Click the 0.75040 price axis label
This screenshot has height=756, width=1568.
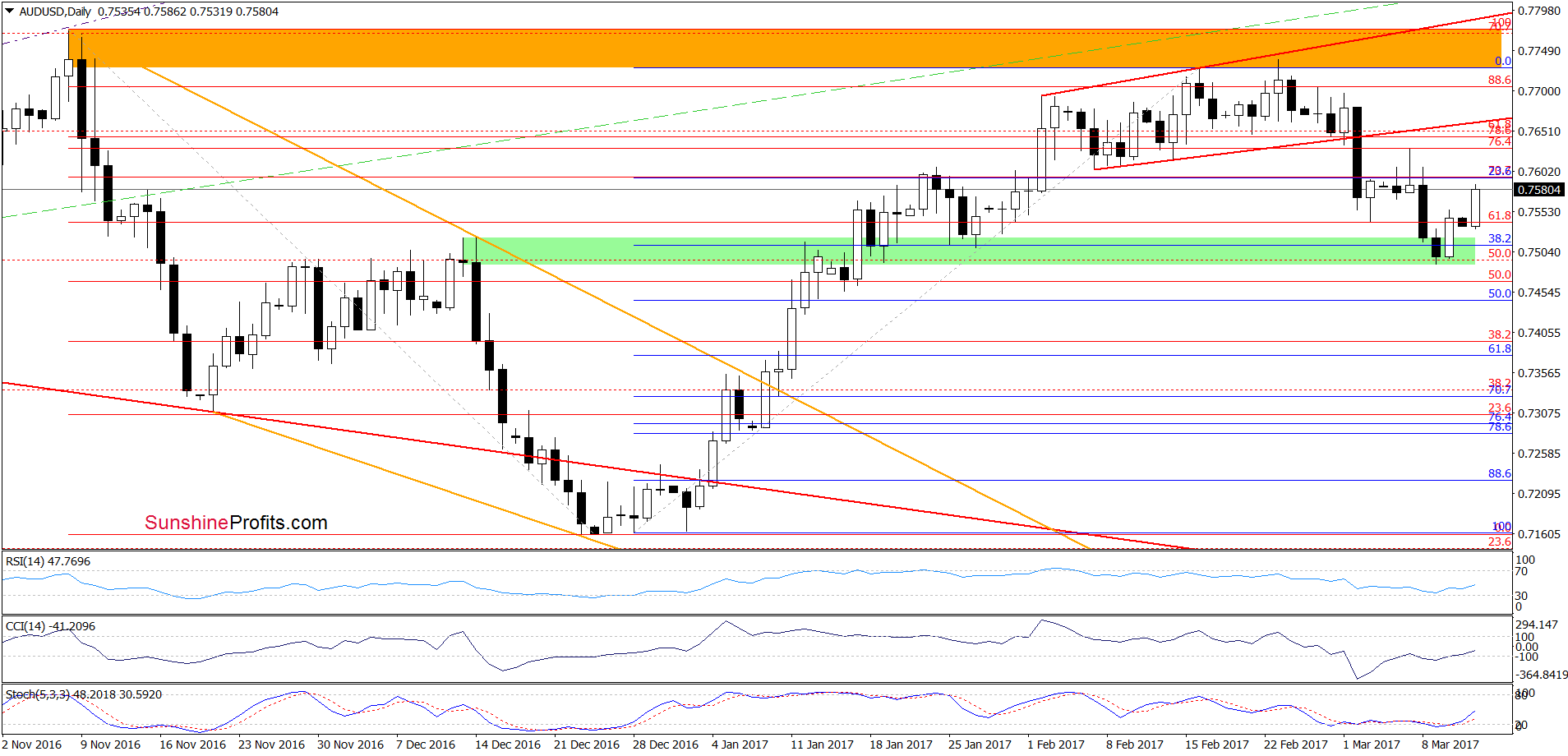tap(1538, 252)
